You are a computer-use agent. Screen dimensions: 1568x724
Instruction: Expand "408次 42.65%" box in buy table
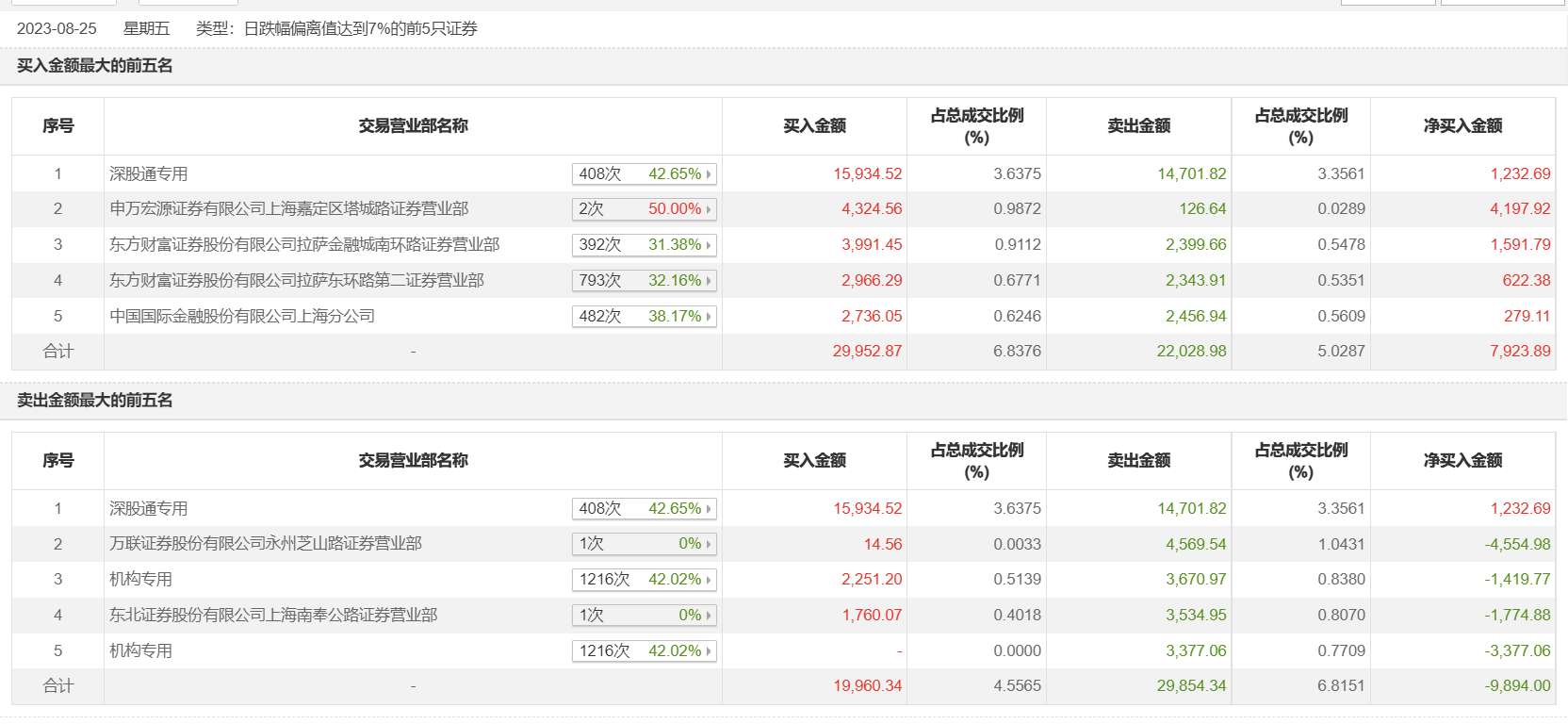[x=645, y=174]
